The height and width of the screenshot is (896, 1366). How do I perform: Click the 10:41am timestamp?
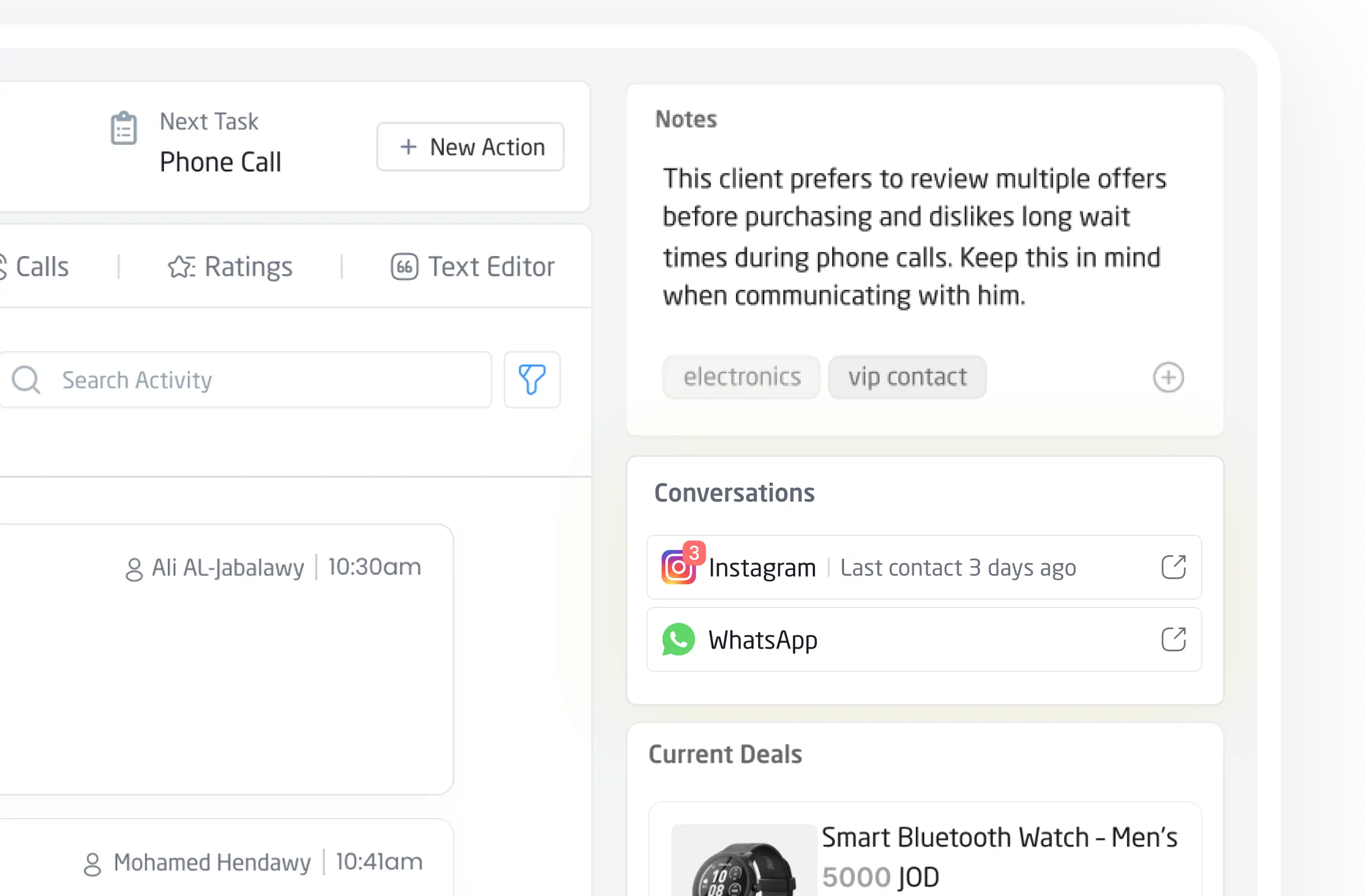tap(380, 862)
